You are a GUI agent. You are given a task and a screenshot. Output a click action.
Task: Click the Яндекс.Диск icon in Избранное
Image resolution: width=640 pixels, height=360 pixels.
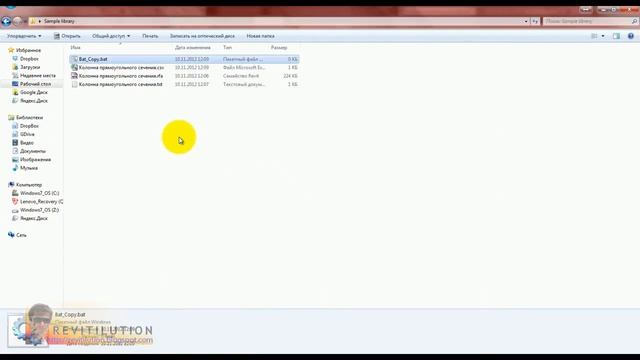15,100
